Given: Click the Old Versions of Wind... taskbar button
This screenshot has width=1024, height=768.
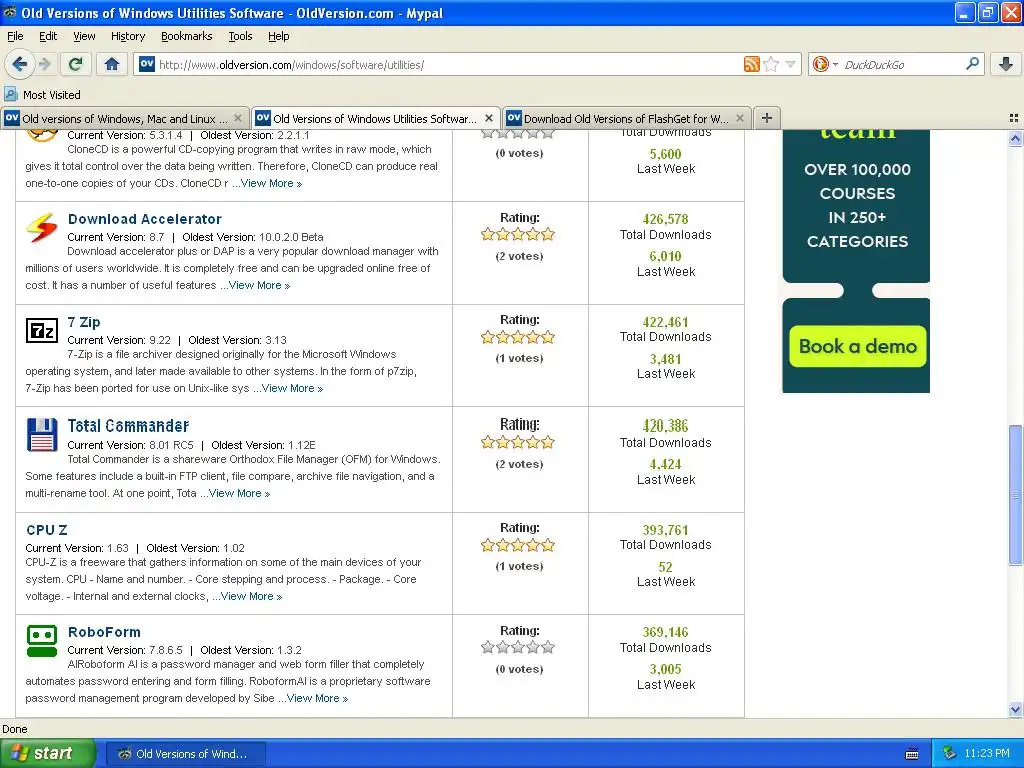Looking at the screenshot, I should pos(185,754).
